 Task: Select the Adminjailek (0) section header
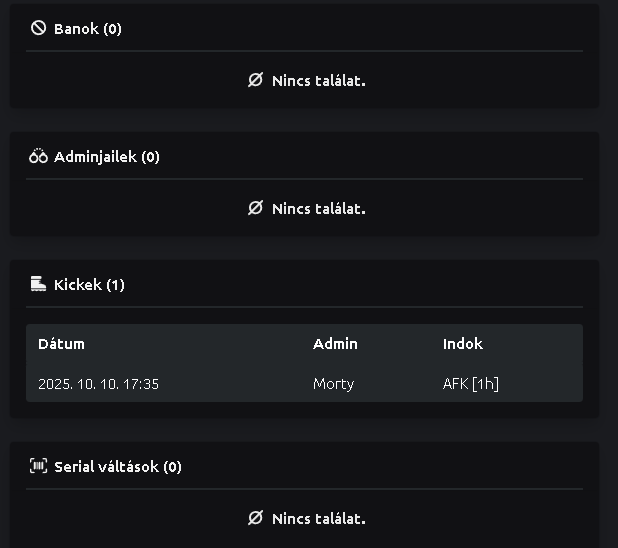[x=106, y=157]
